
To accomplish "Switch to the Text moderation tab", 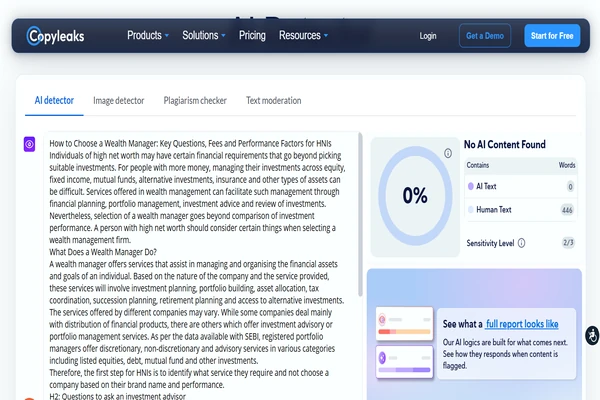I will tap(274, 101).
